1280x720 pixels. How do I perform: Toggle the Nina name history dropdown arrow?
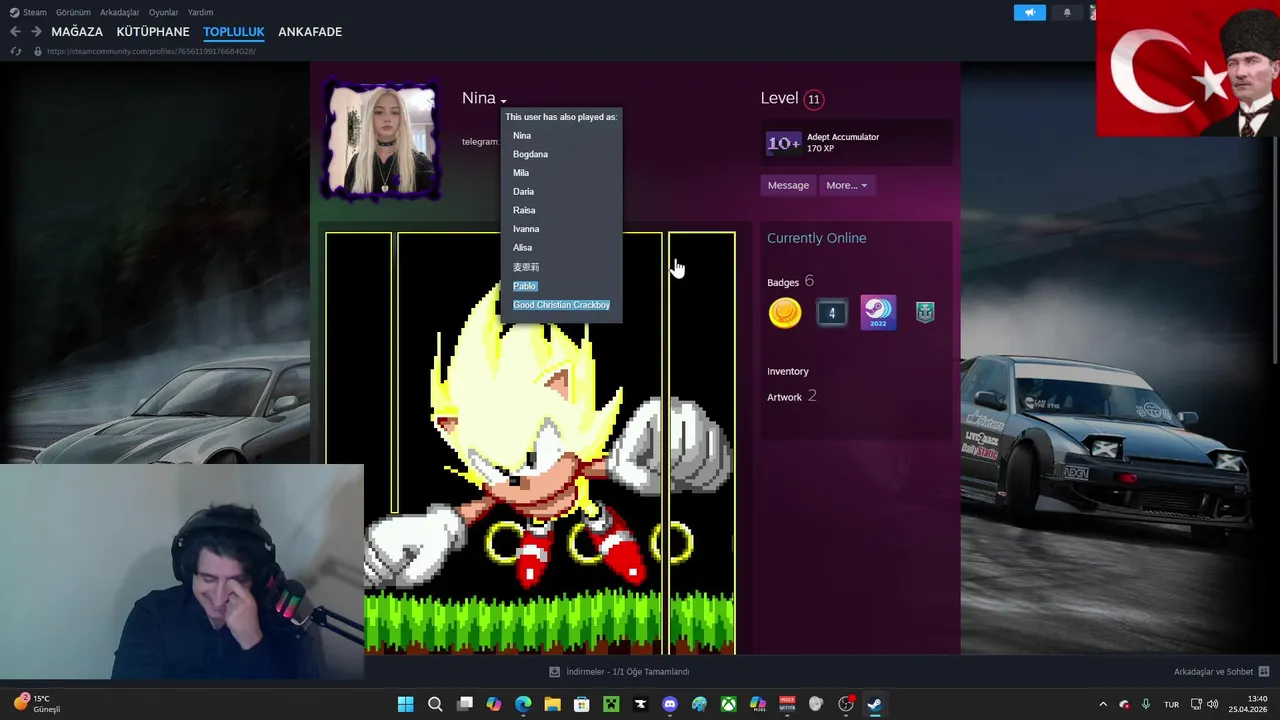point(504,101)
